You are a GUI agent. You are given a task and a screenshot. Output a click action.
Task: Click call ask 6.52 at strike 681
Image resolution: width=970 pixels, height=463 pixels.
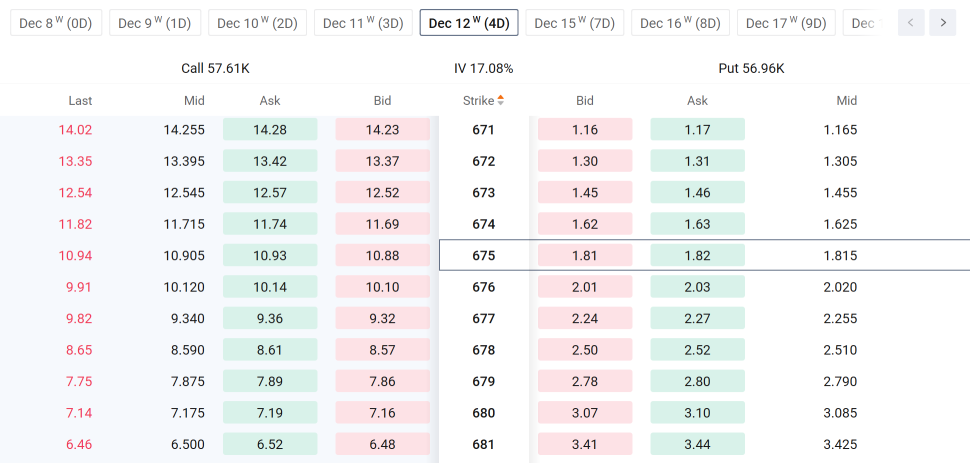click(x=270, y=444)
